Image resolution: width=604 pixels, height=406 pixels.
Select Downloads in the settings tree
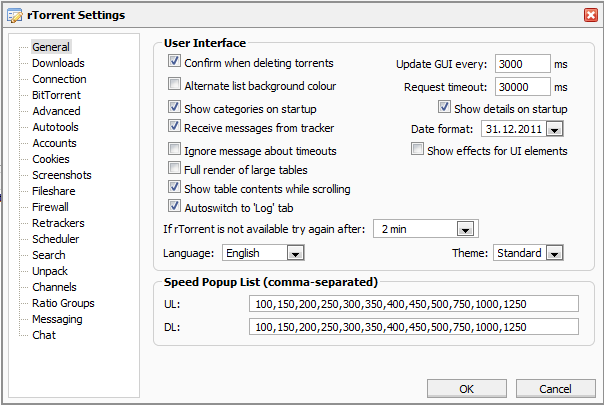tap(58, 63)
